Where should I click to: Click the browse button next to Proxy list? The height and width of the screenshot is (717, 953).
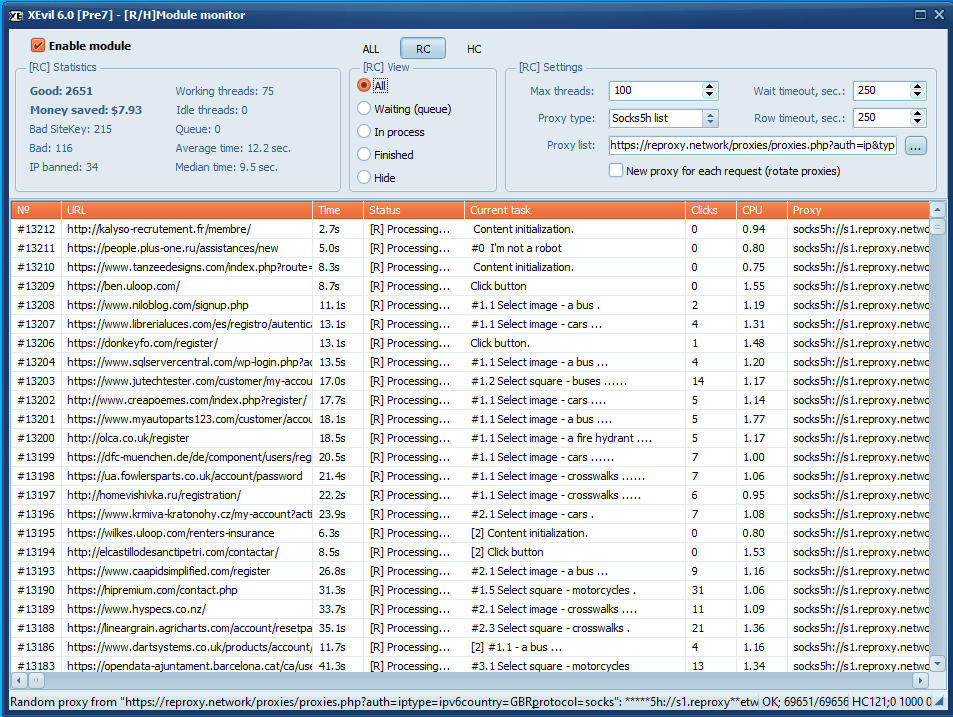click(915, 146)
